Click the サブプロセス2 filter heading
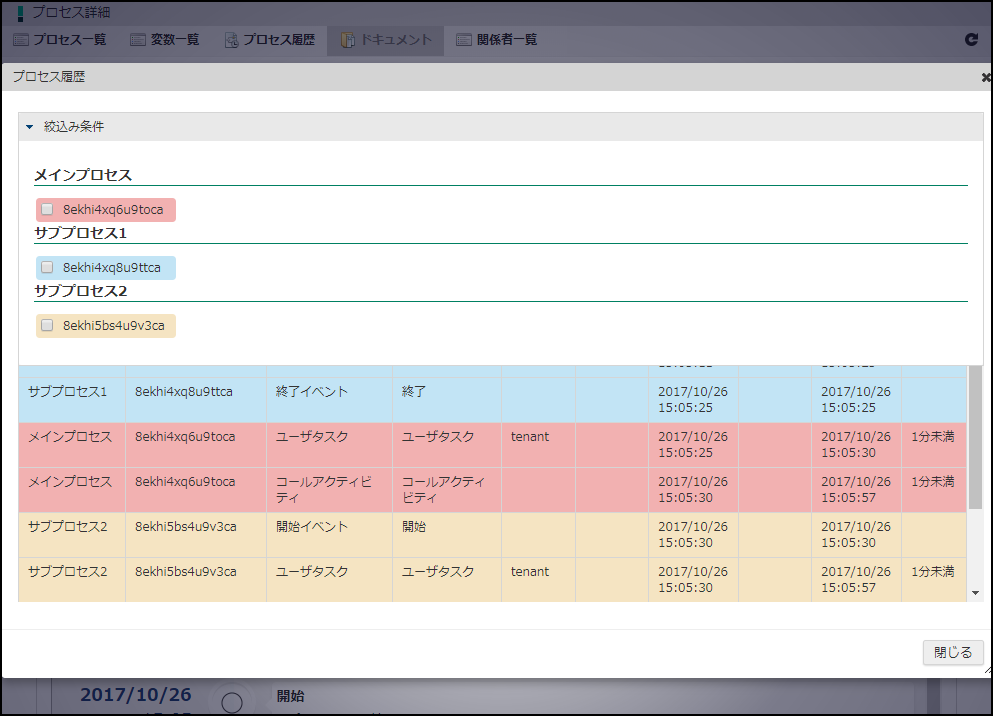 80,291
